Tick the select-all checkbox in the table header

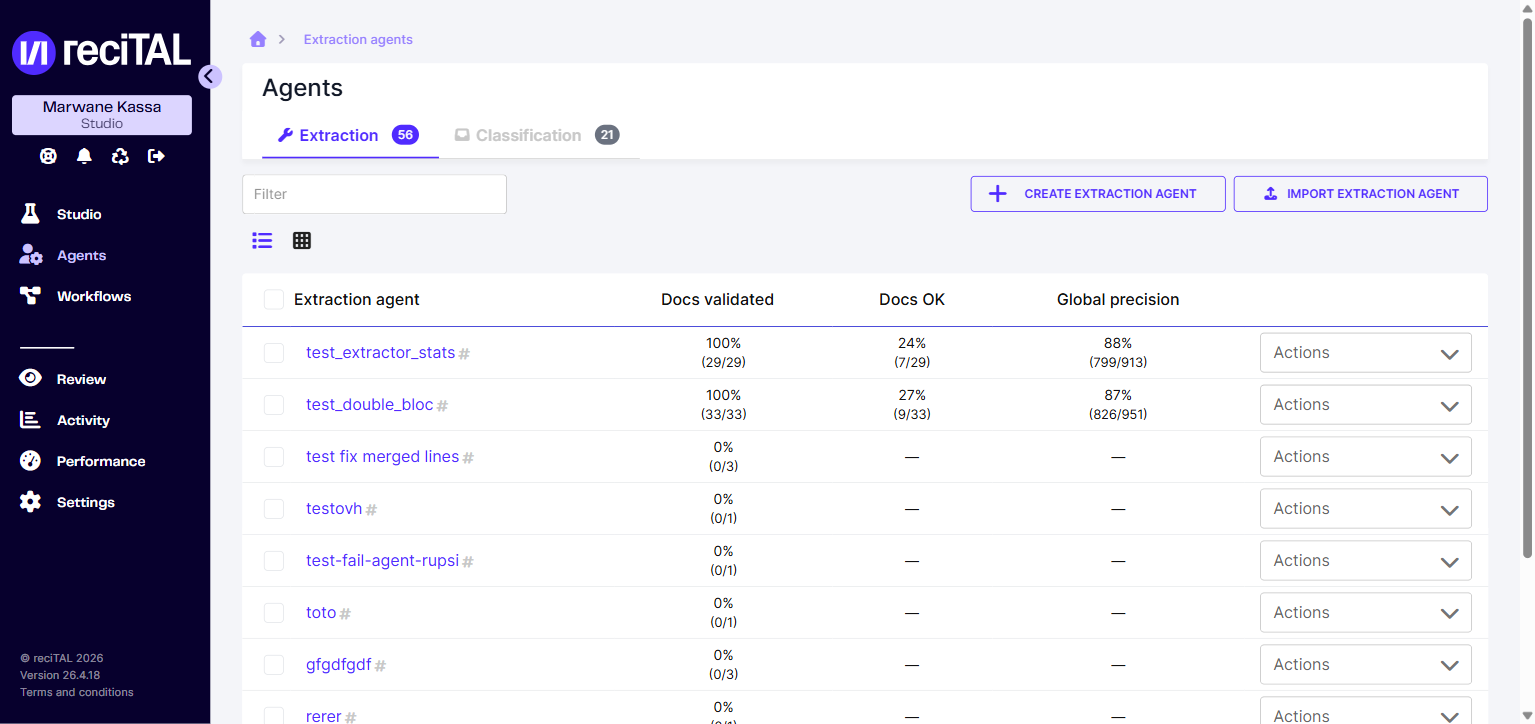[274, 300]
